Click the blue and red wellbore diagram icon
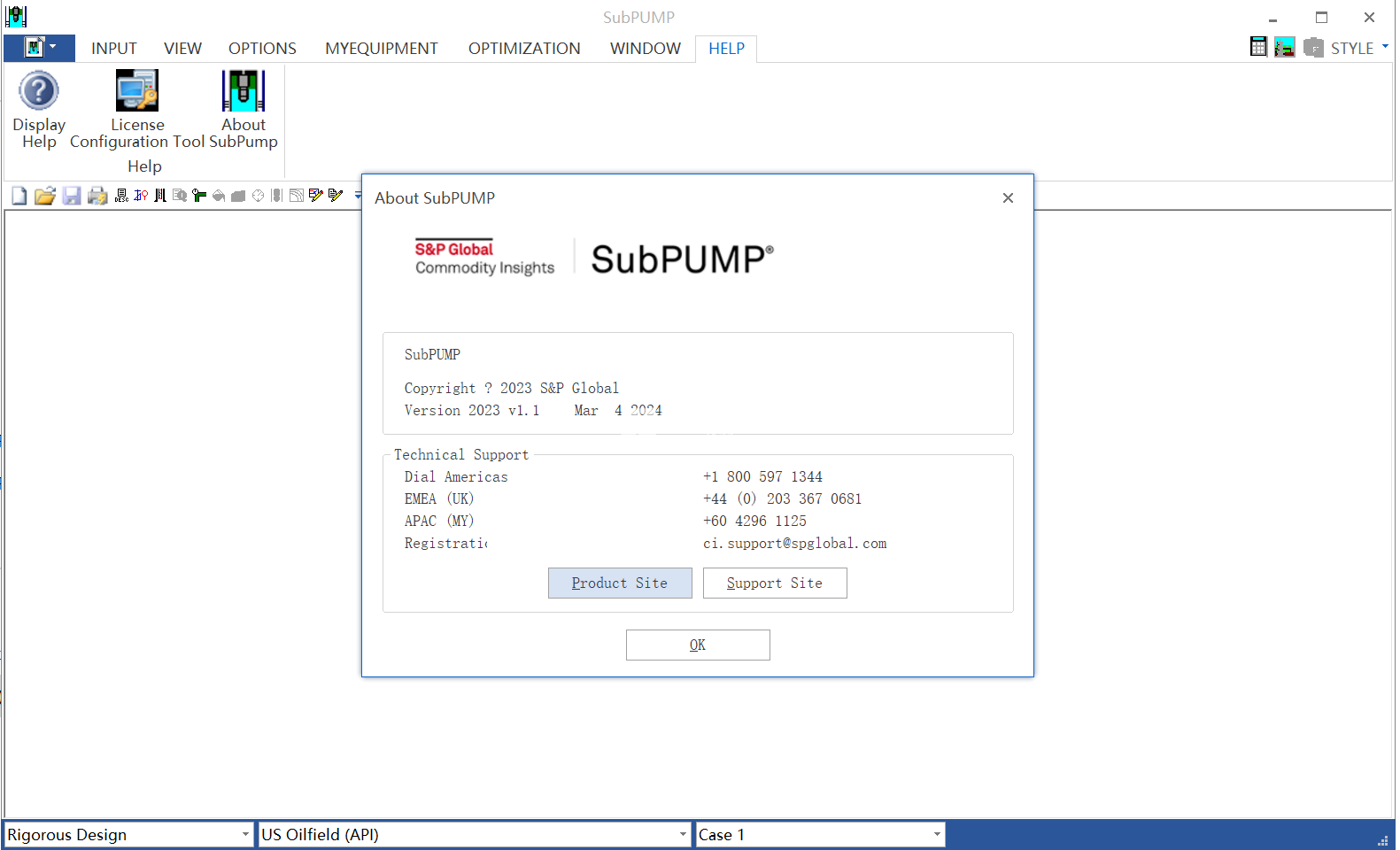 pos(141,196)
